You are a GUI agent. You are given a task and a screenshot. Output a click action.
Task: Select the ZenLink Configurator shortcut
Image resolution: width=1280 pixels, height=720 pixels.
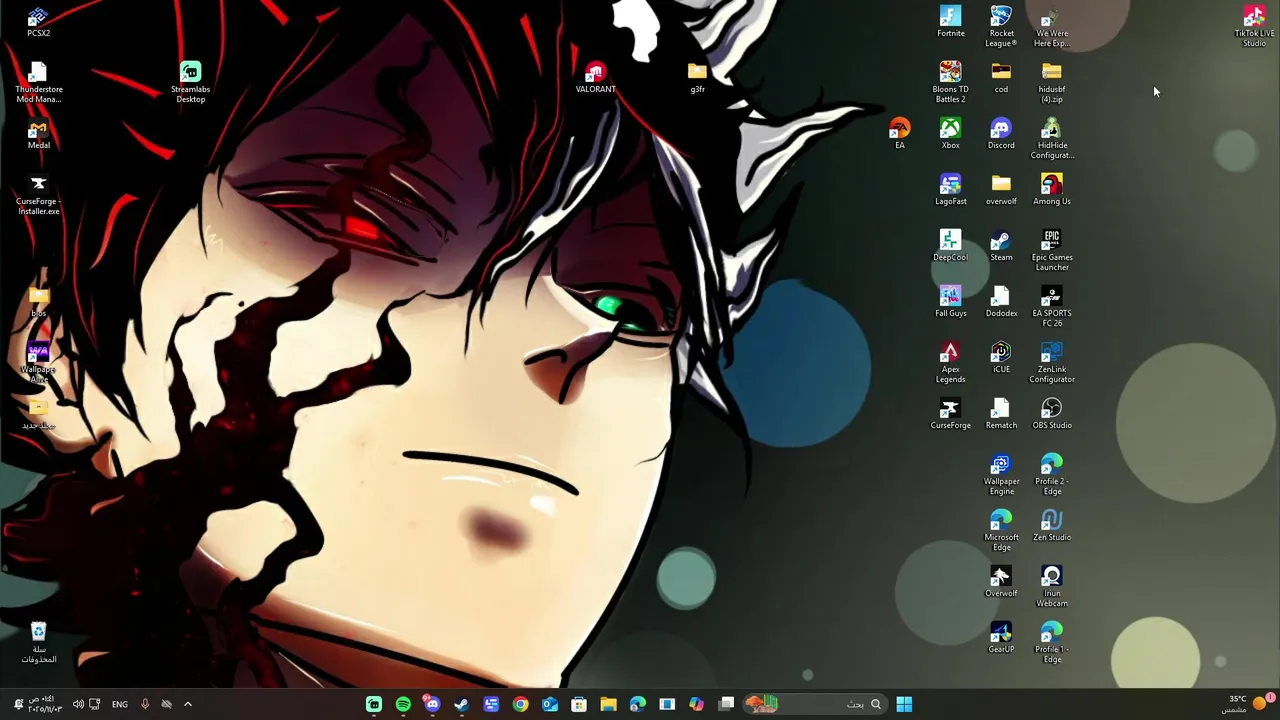click(1051, 364)
